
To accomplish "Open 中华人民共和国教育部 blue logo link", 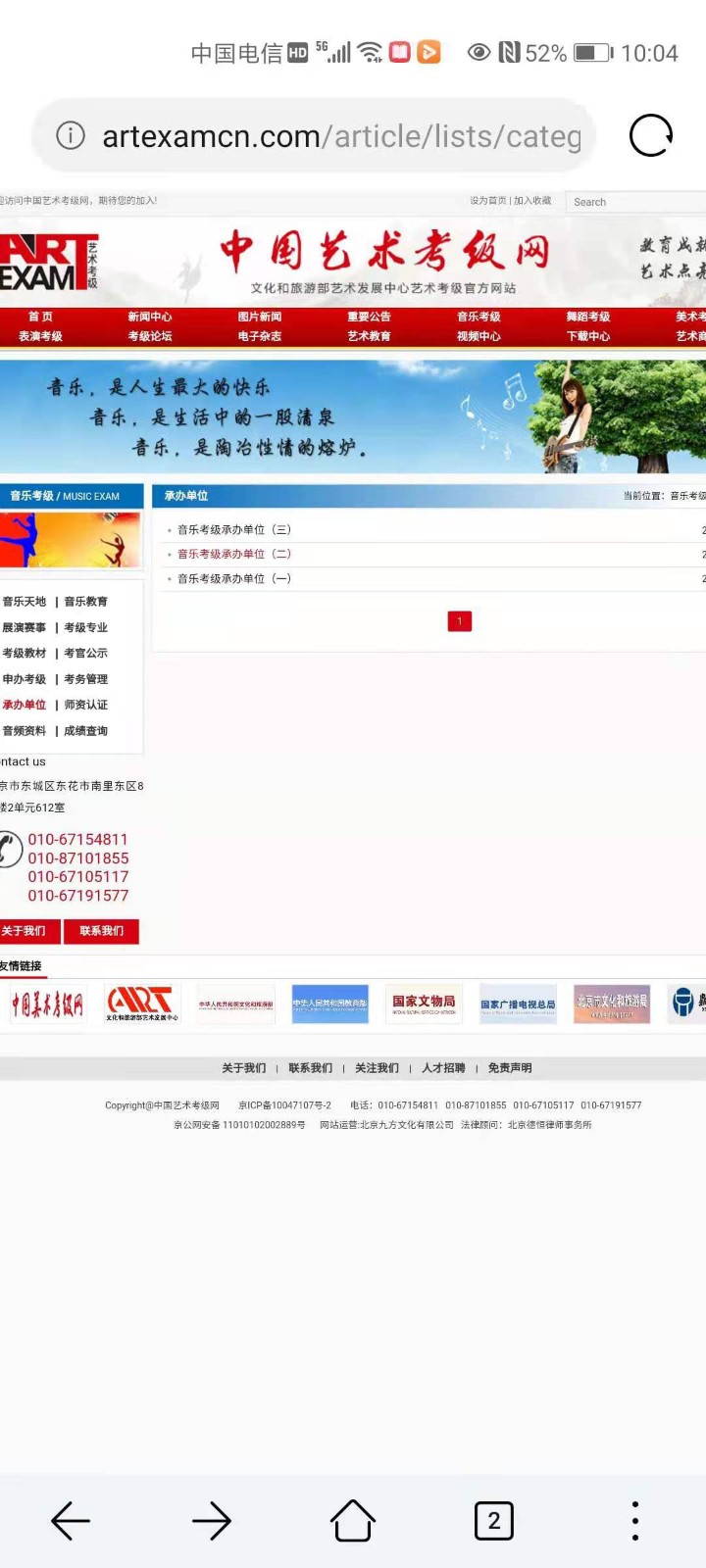I will pyautogui.click(x=330, y=1004).
